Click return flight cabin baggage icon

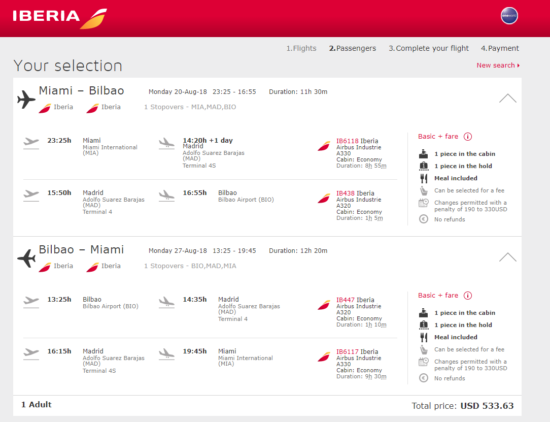click(424, 313)
